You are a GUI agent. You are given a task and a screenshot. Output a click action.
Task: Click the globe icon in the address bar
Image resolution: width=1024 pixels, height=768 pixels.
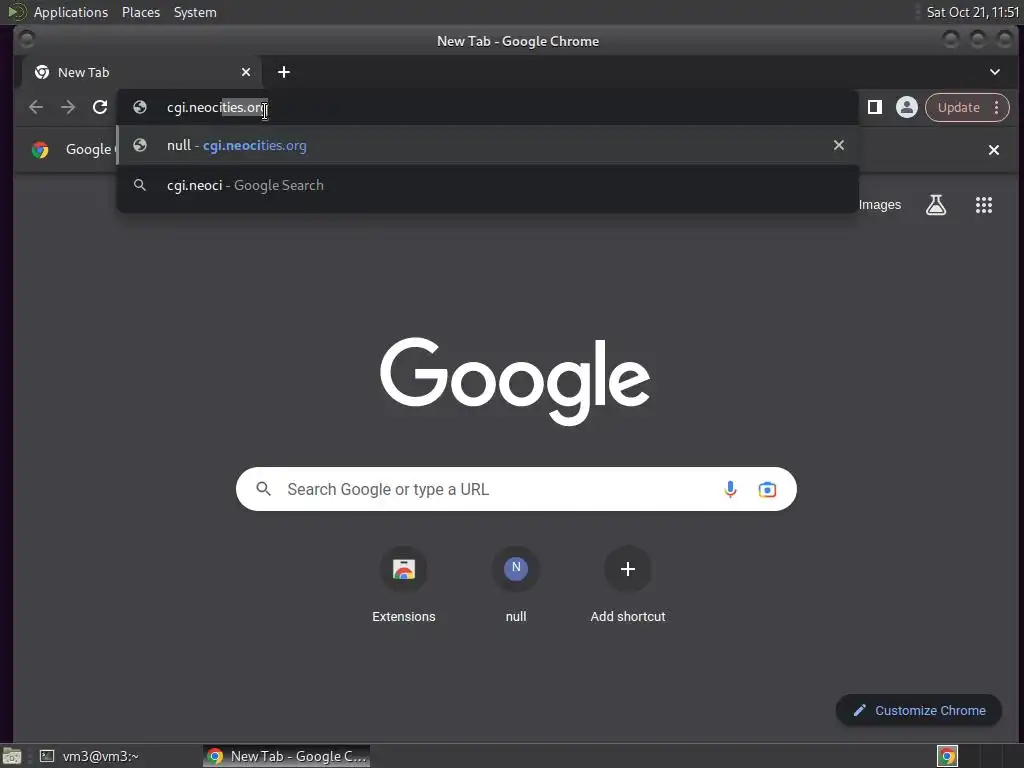140,107
